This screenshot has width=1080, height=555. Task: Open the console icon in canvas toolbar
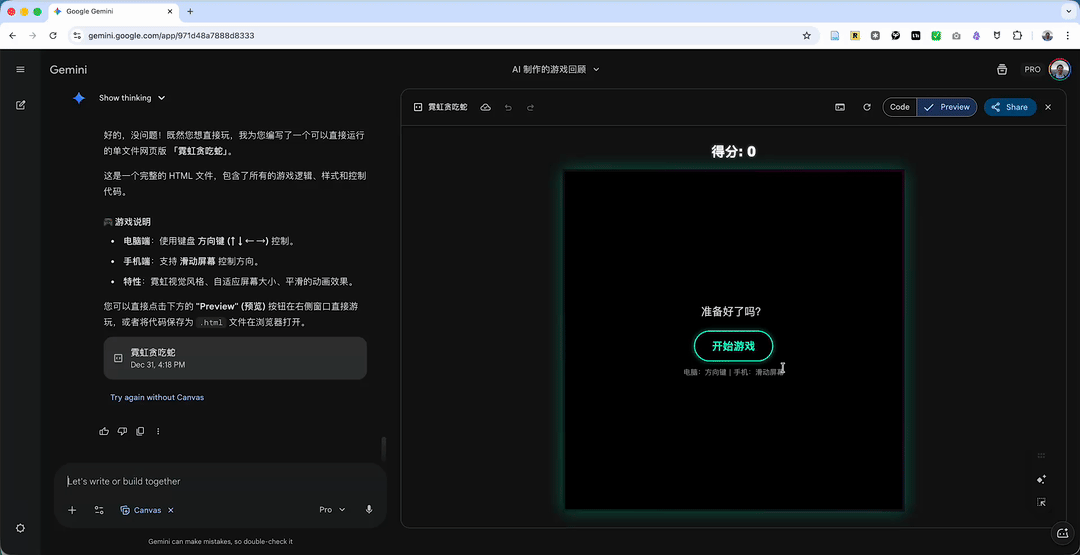(840, 107)
